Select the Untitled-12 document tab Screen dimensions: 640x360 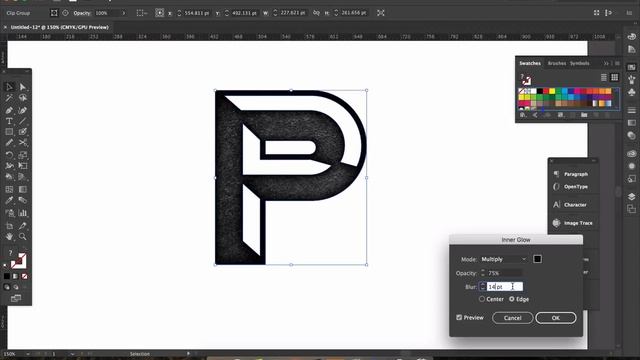point(60,27)
